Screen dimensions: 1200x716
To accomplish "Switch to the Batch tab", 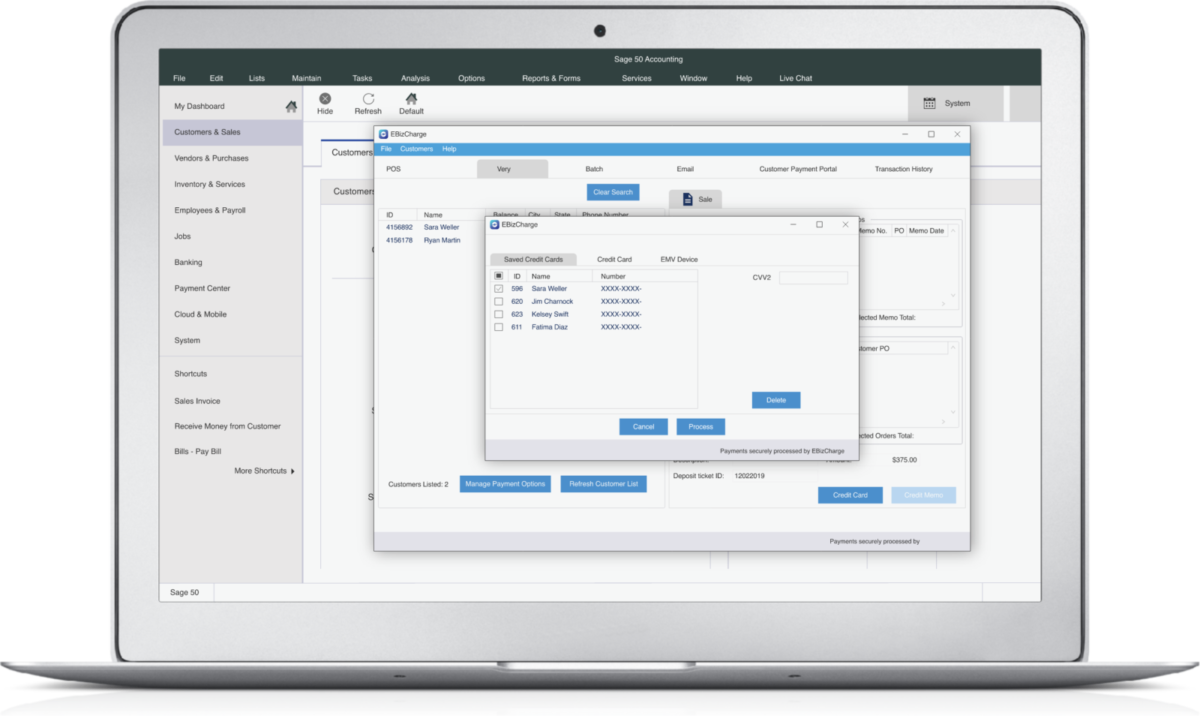I will click(x=594, y=168).
